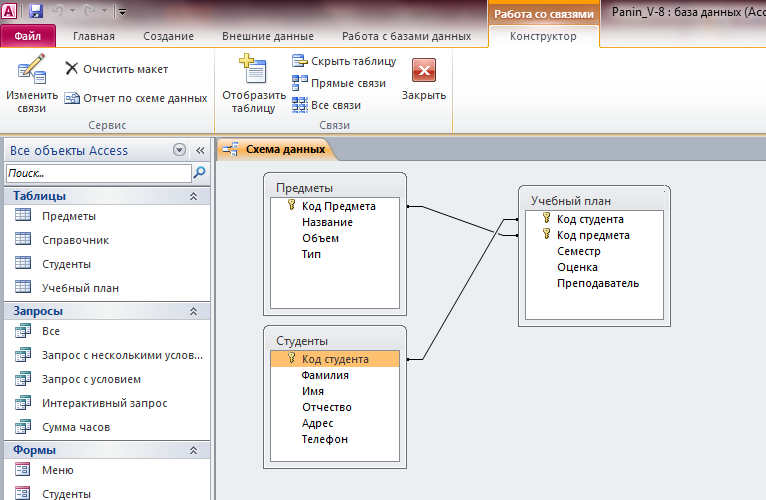This screenshot has width=766, height=500.
Task: Select the Студенты form in Формы group
Action: 107,493
